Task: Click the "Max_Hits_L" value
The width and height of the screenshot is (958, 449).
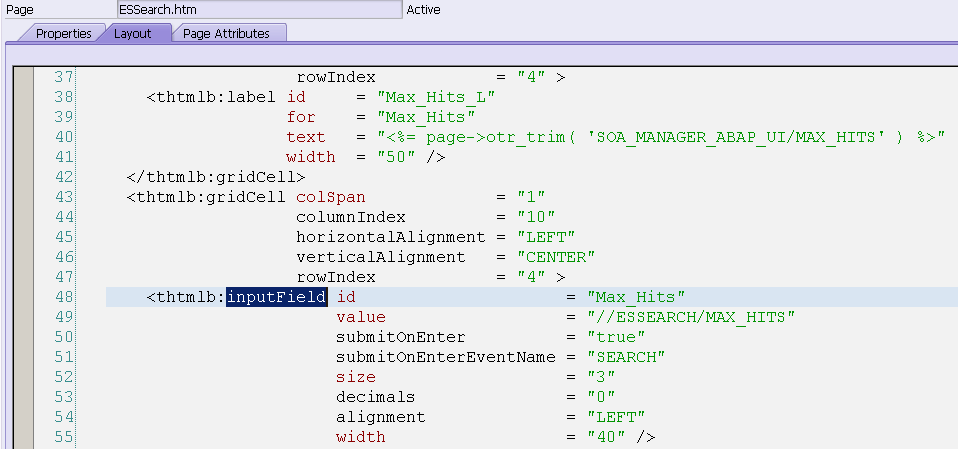Action: [436, 97]
